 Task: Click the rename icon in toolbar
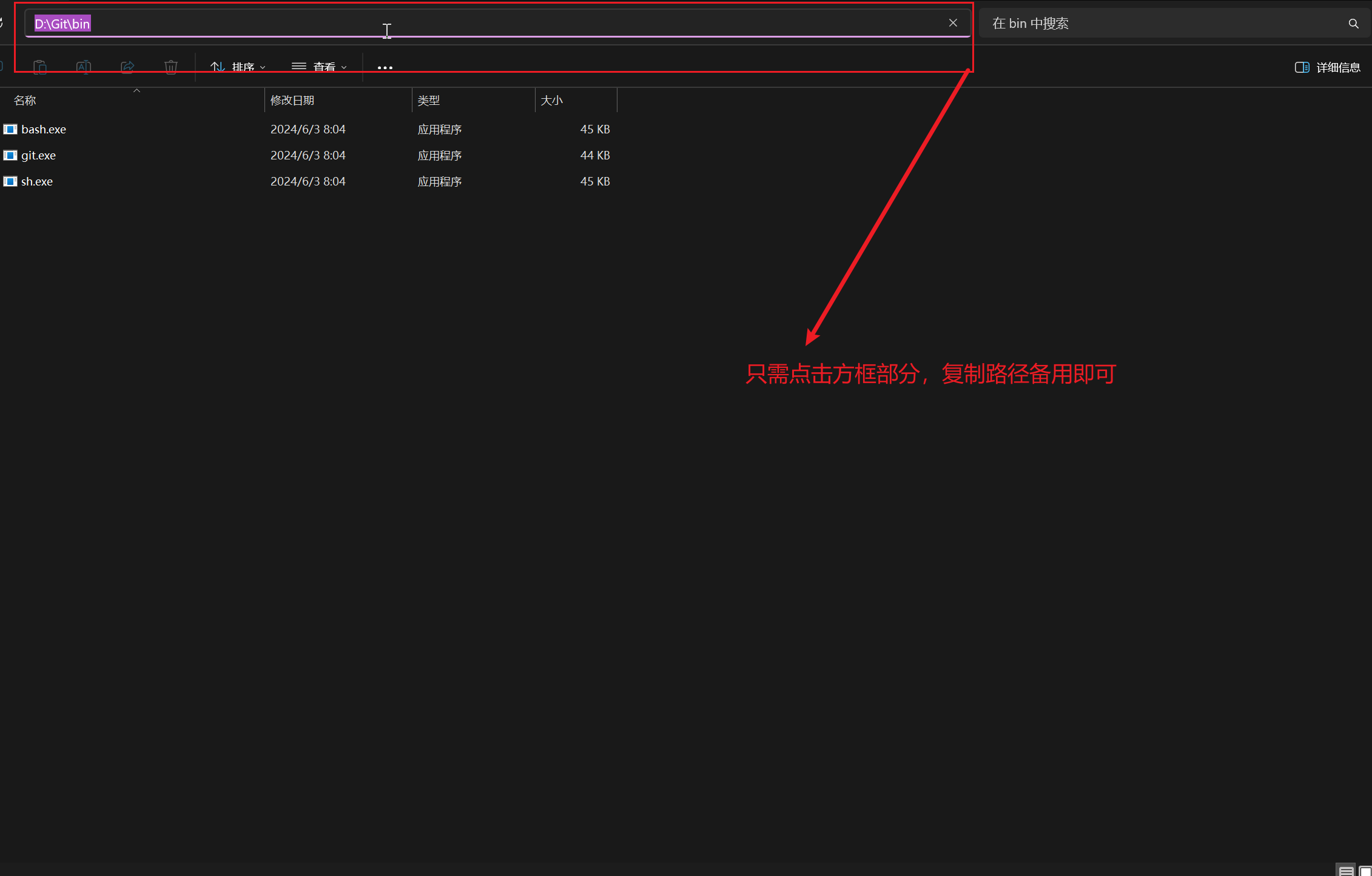tap(84, 67)
